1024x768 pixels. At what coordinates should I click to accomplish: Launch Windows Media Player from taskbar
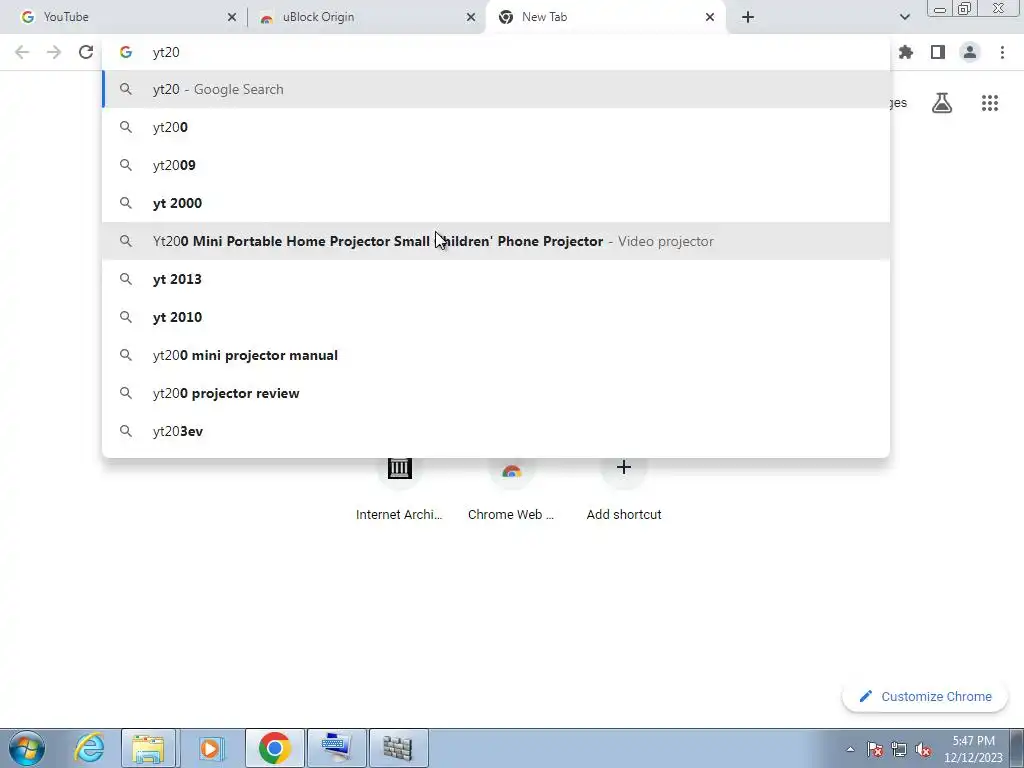pyautogui.click(x=210, y=748)
